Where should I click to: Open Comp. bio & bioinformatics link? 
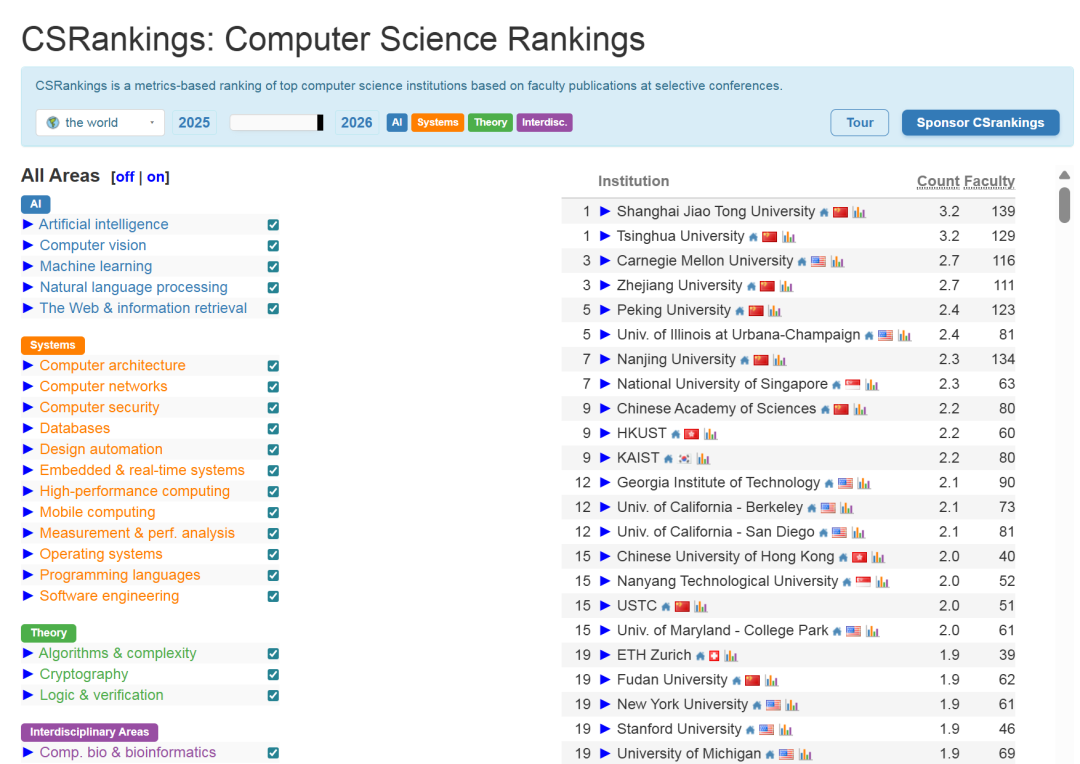pos(127,752)
